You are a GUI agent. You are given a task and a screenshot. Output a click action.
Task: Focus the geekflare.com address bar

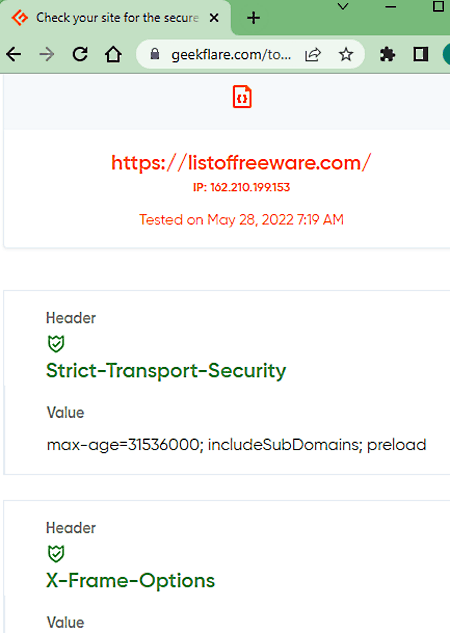[x=231, y=54]
